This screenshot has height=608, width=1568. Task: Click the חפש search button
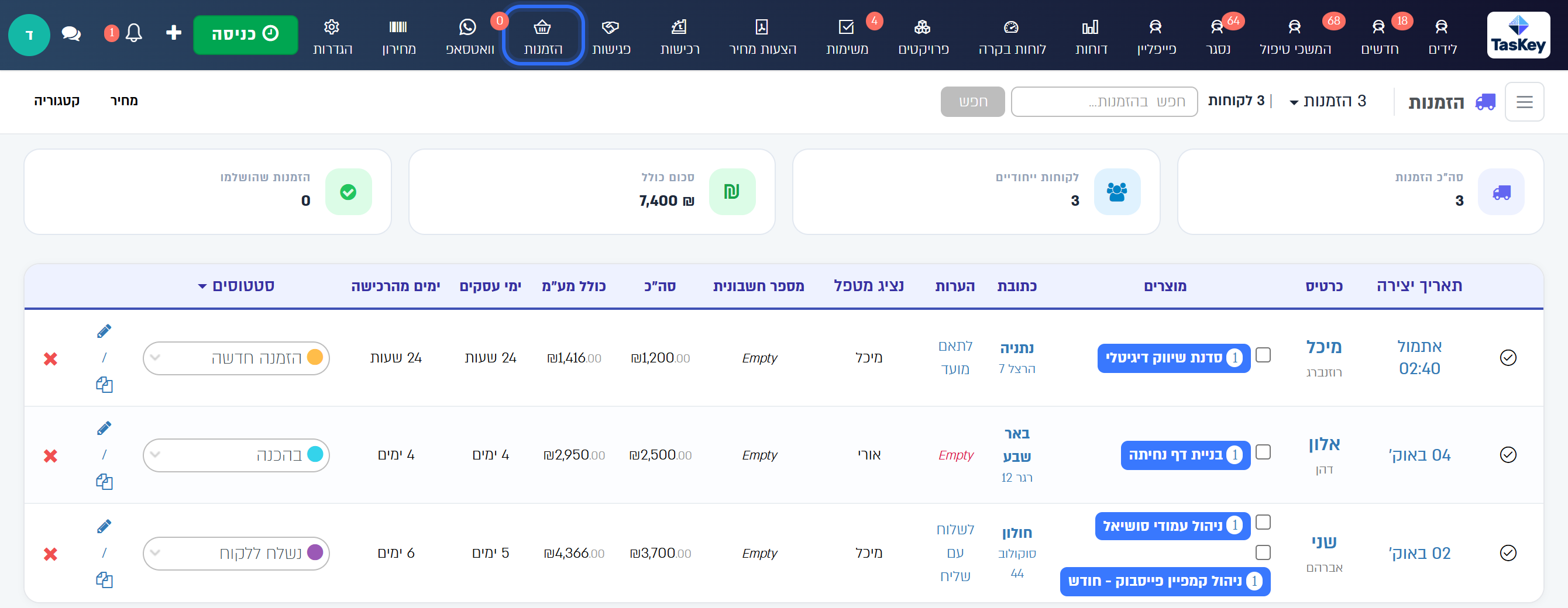pyautogui.click(x=972, y=102)
